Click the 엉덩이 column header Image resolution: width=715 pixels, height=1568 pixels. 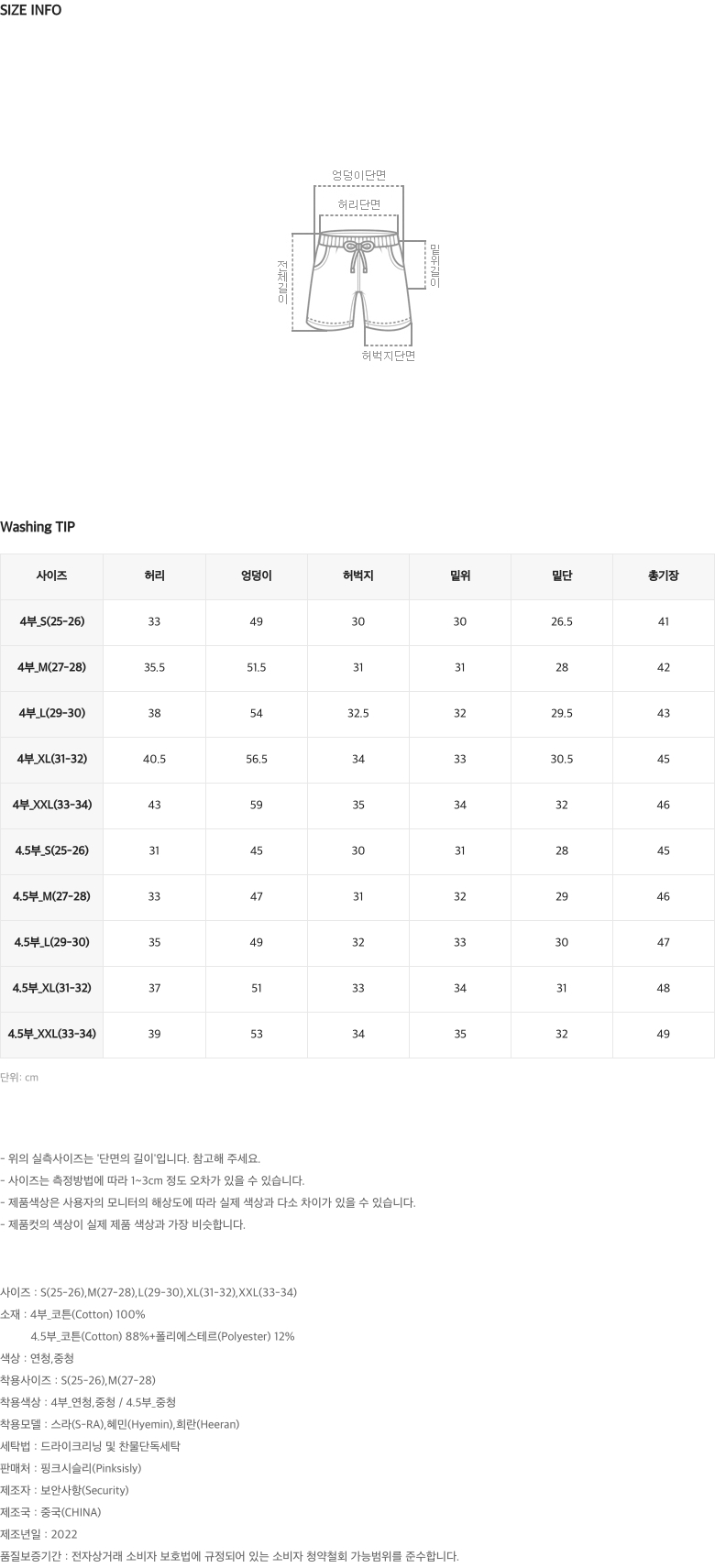tap(257, 576)
